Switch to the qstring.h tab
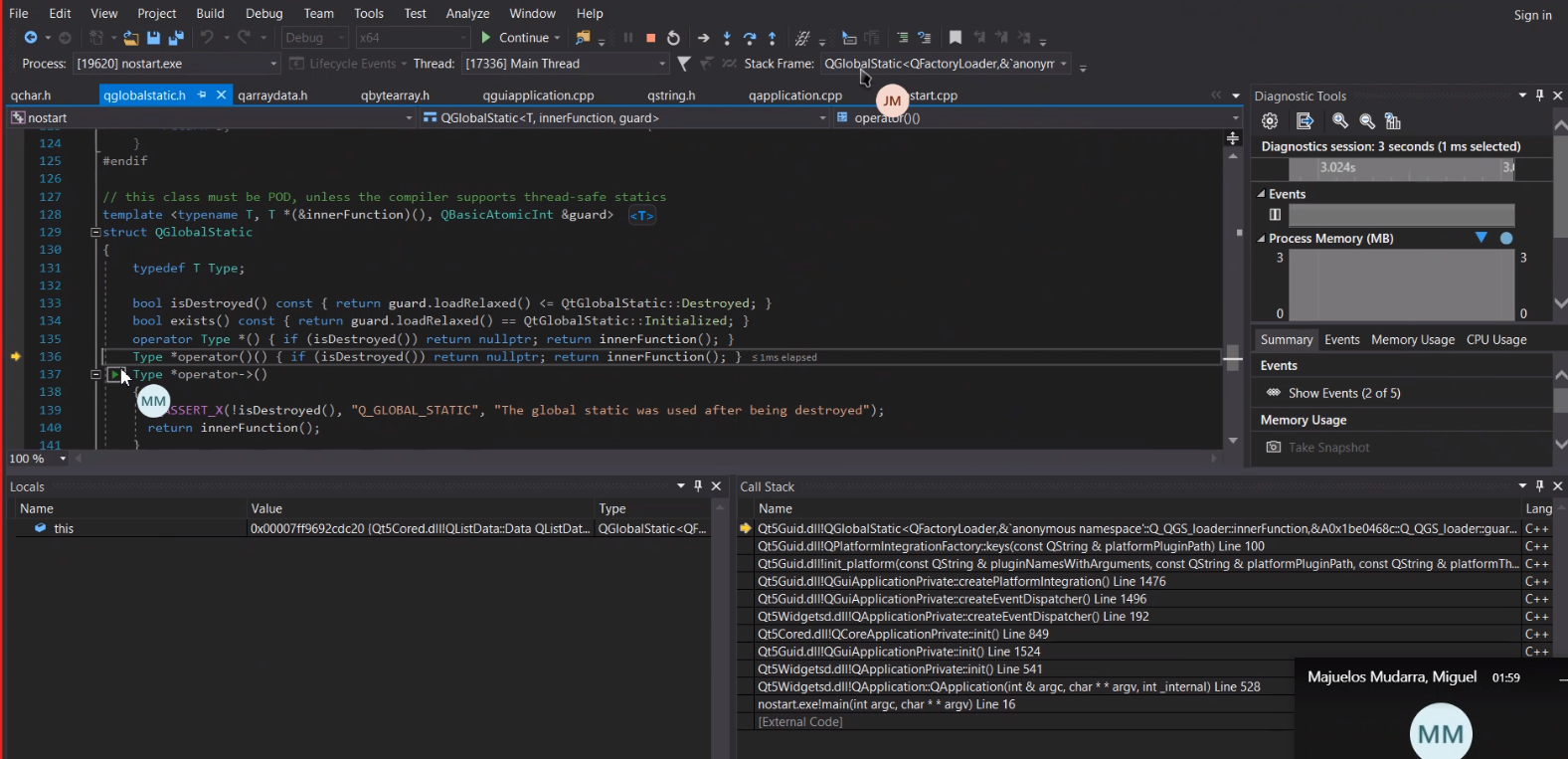The image size is (1568, 759). point(671,95)
